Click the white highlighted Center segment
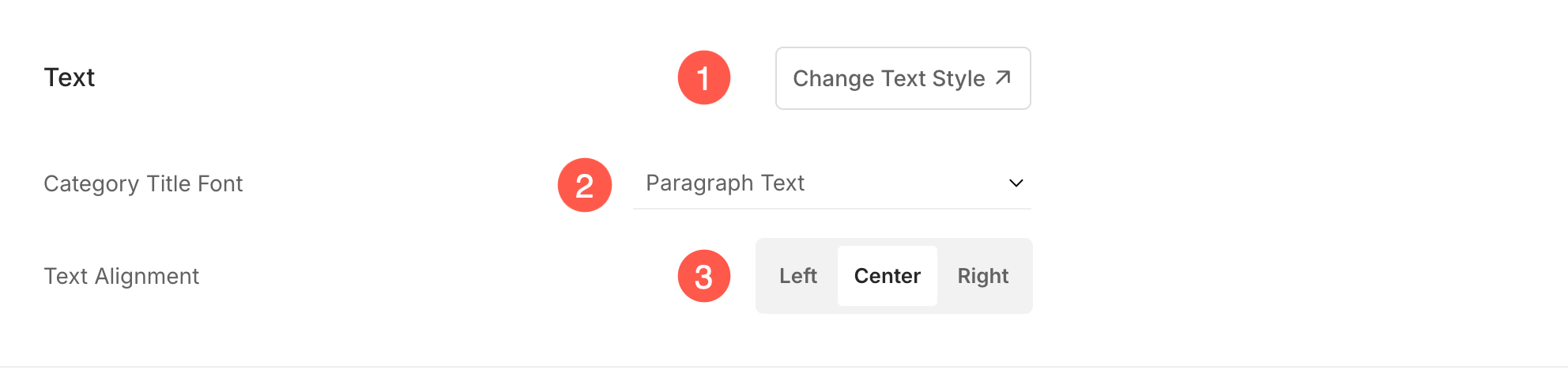The height and width of the screenshot is (370, 1568). coord(888,276)
